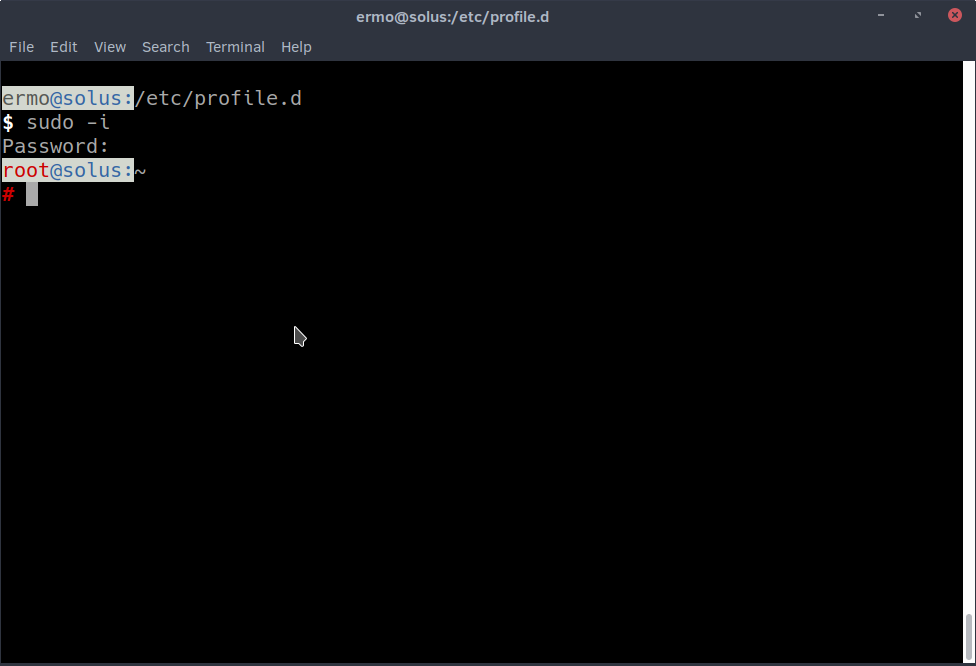Open the Edit menu
The width and height of the screenshot is (976, 666).
(63, 47)
